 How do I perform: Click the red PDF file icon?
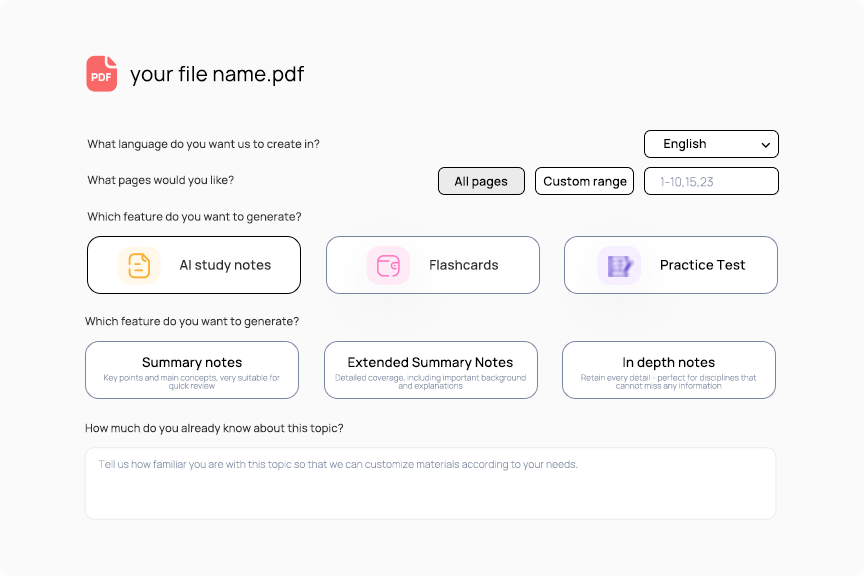pos(101,74)
